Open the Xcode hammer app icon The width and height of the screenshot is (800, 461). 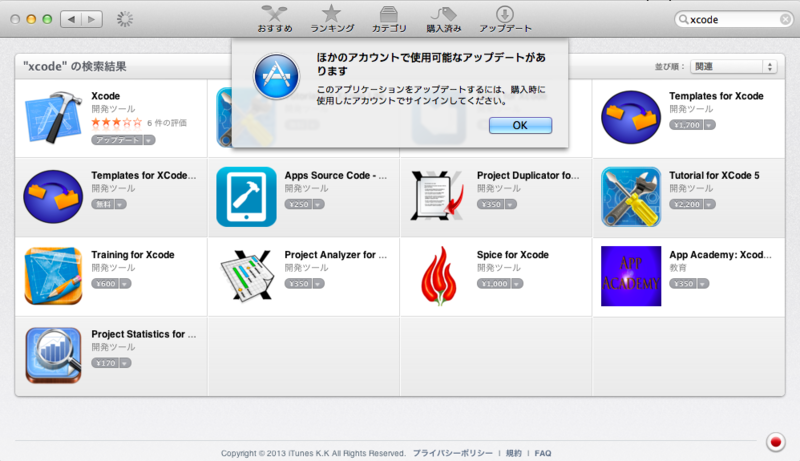(53, 118)
